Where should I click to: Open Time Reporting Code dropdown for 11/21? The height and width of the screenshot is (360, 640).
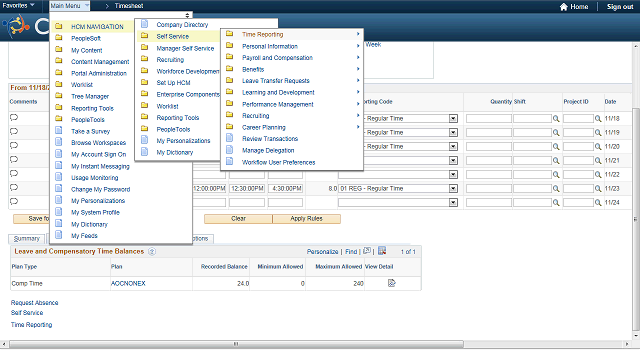[453, 161]
